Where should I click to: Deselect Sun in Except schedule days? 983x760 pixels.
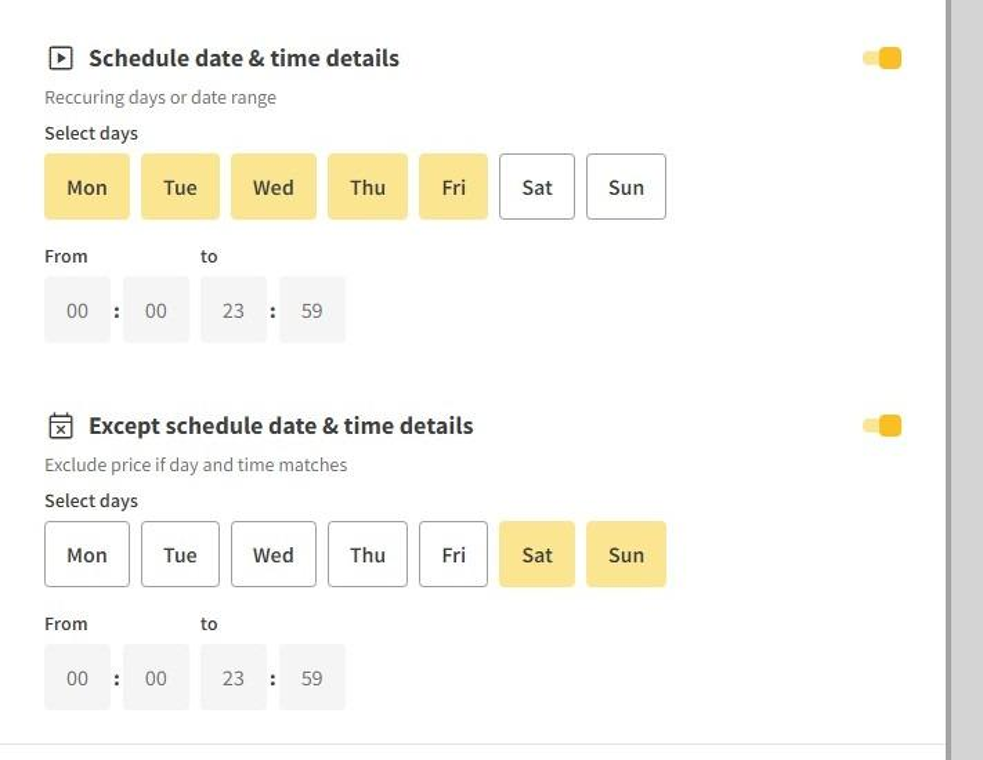626,554
